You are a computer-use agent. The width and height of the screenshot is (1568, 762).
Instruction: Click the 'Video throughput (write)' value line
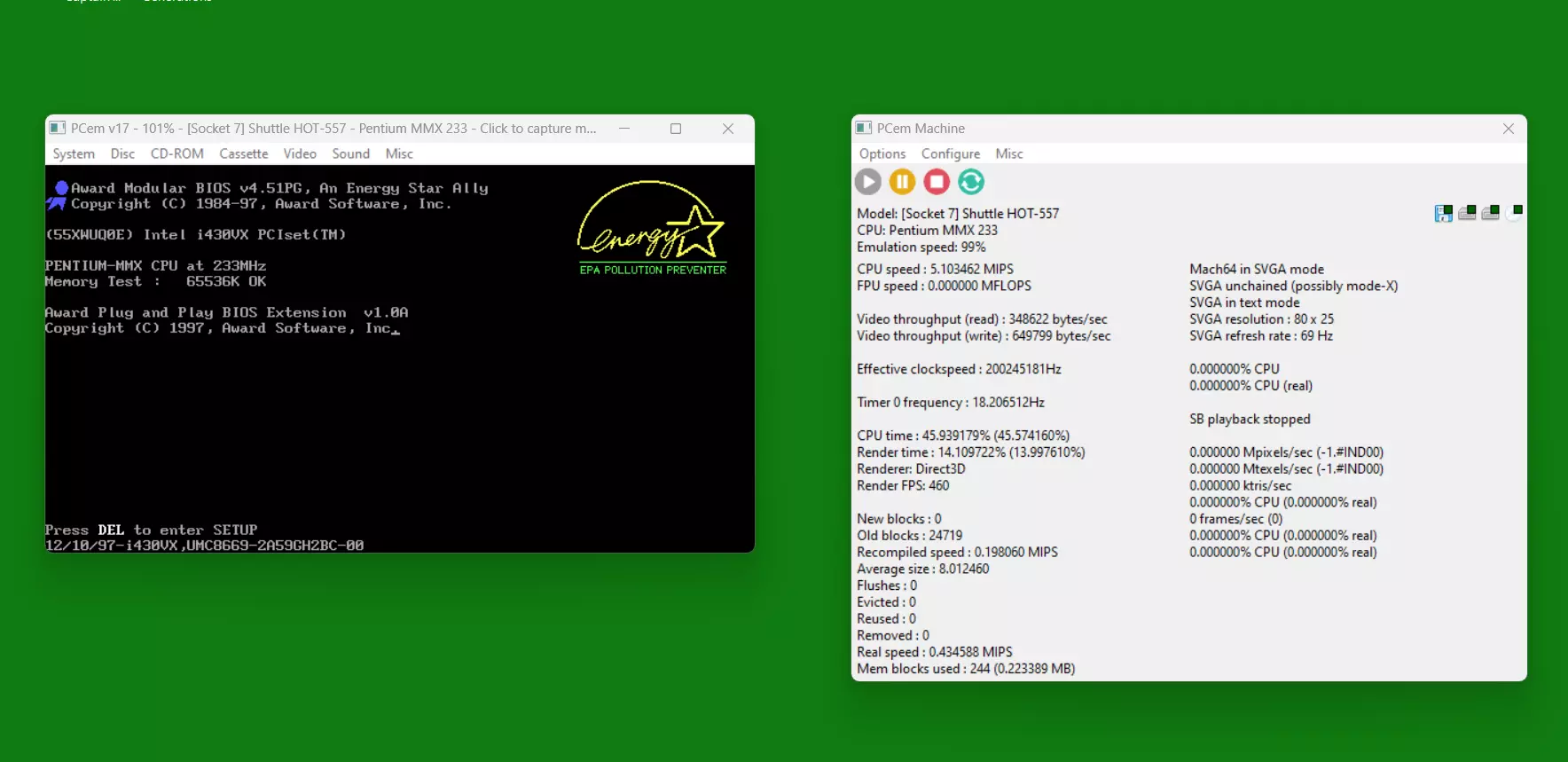pos(984,335)
